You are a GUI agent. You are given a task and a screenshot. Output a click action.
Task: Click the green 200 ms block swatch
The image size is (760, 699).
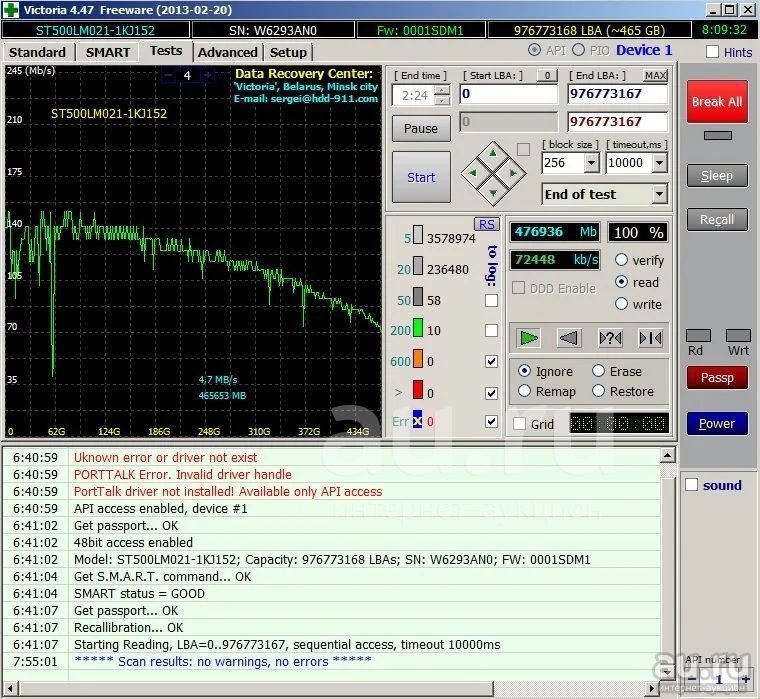tap(417, 327)
